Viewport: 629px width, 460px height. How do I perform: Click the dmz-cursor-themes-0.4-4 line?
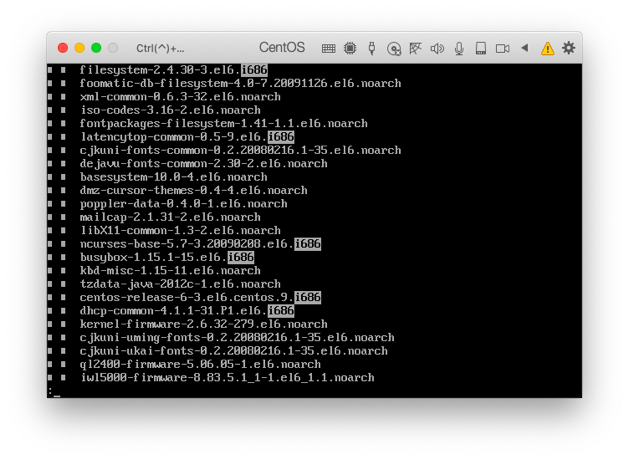coord(193,190)
